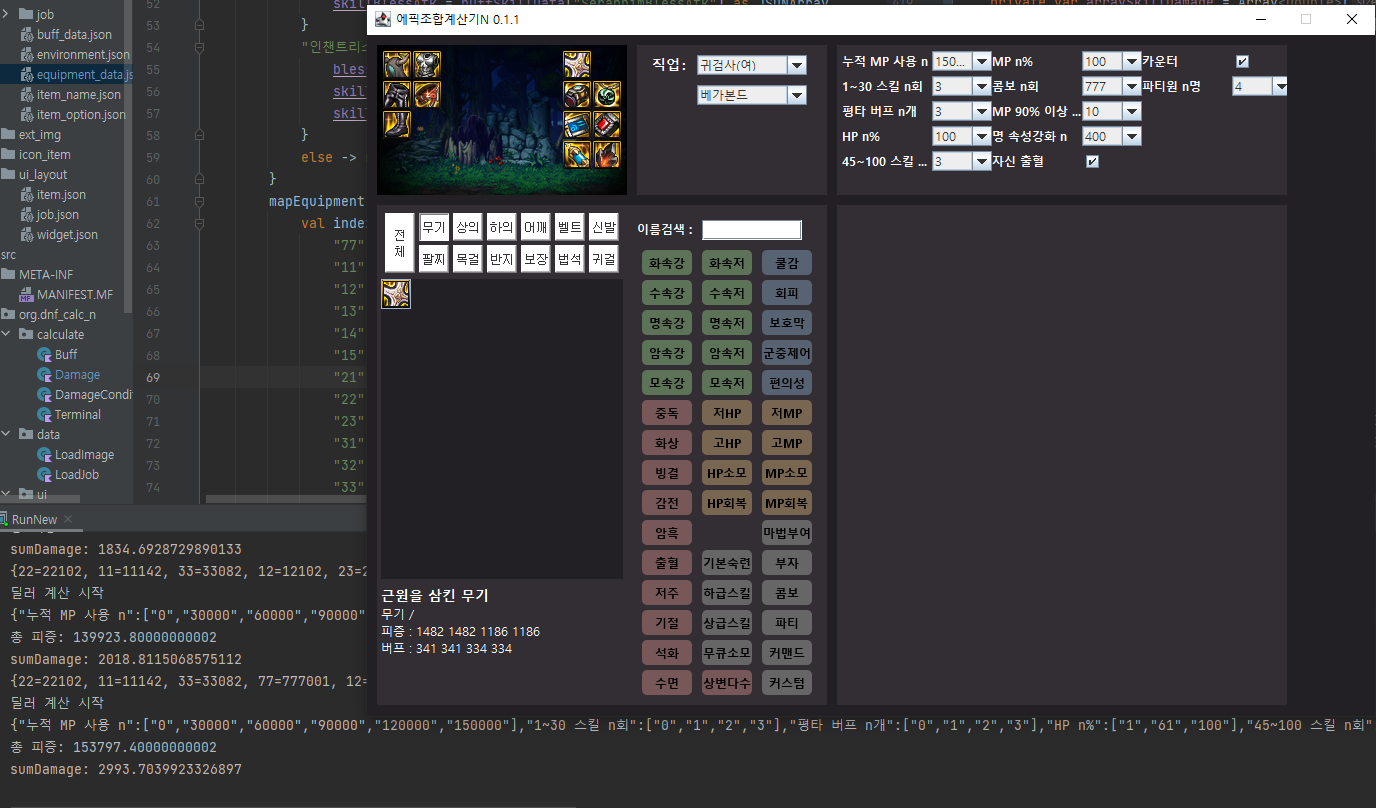
Task: Uncheck the 카운터 checkbox
Action: [1243, 62]
